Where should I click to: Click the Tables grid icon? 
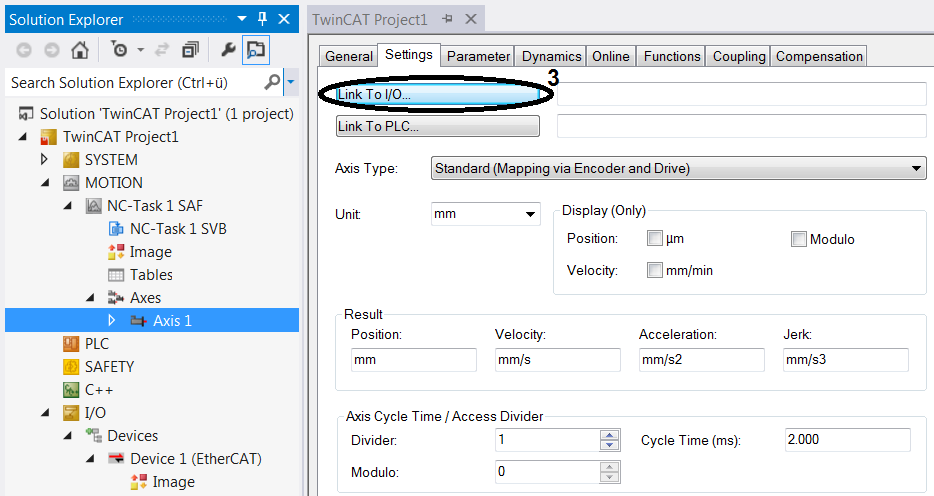(116, 275)
